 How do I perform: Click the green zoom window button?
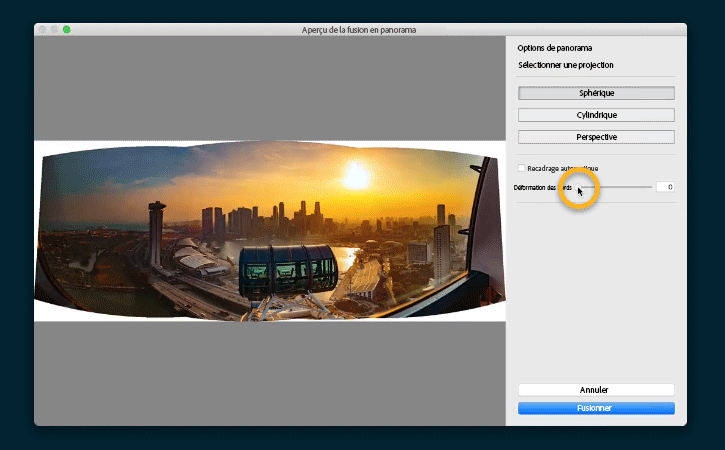67,30
